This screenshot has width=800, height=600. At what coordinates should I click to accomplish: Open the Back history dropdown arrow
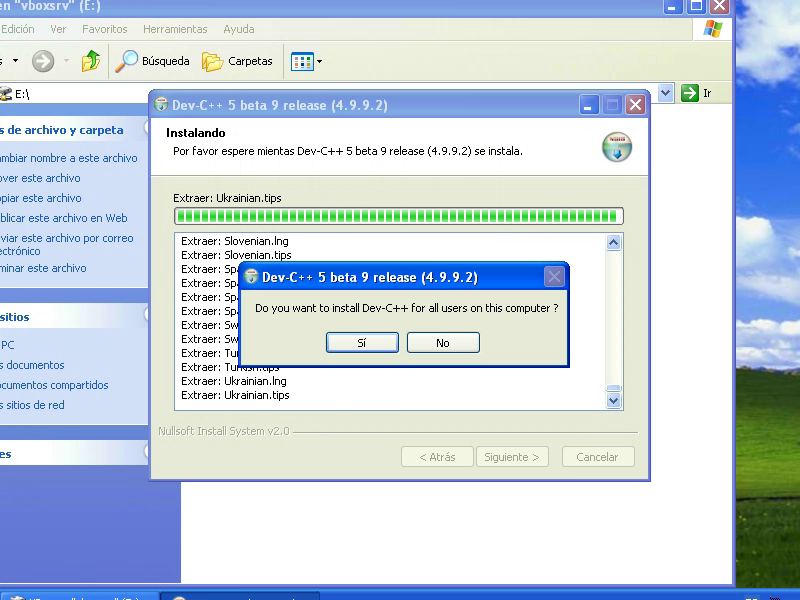[15, 61]
